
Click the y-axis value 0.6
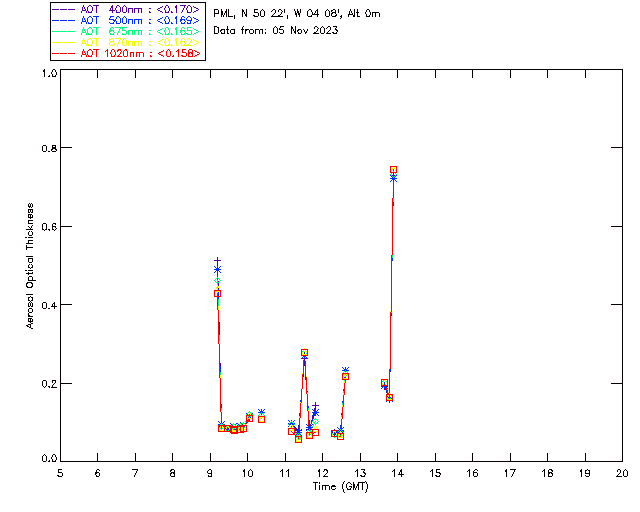(x=49, y=227)
